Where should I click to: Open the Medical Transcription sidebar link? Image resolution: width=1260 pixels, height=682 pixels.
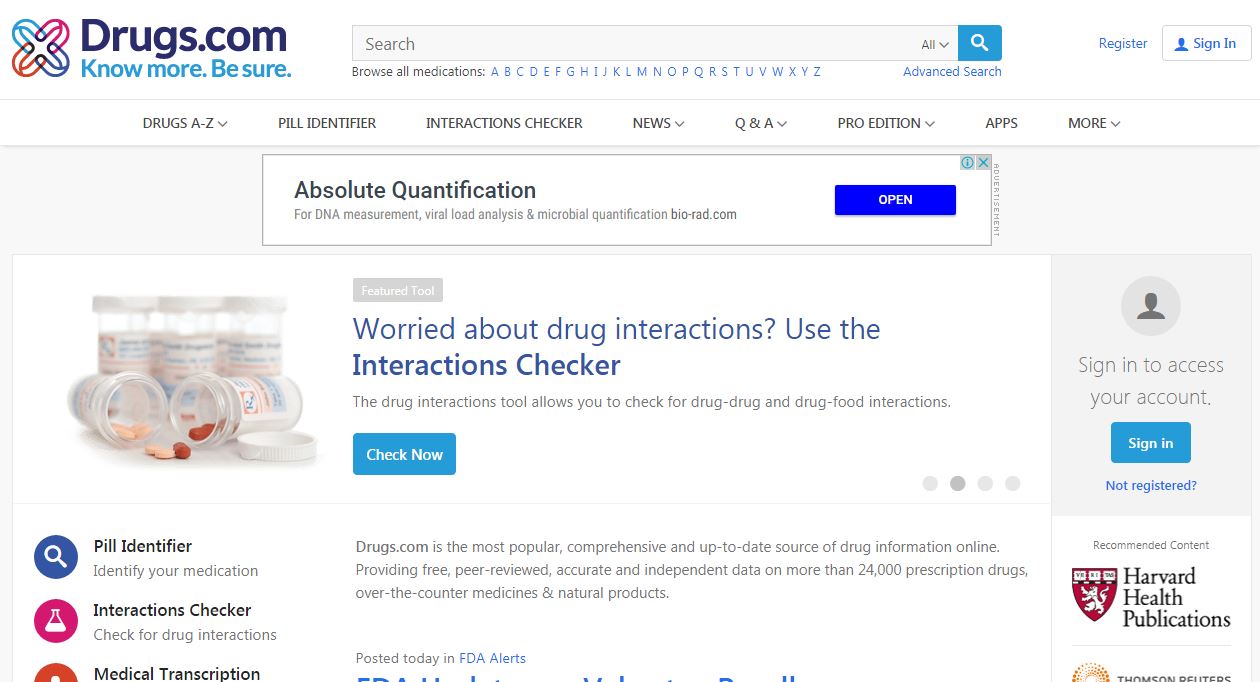point(176,674)
